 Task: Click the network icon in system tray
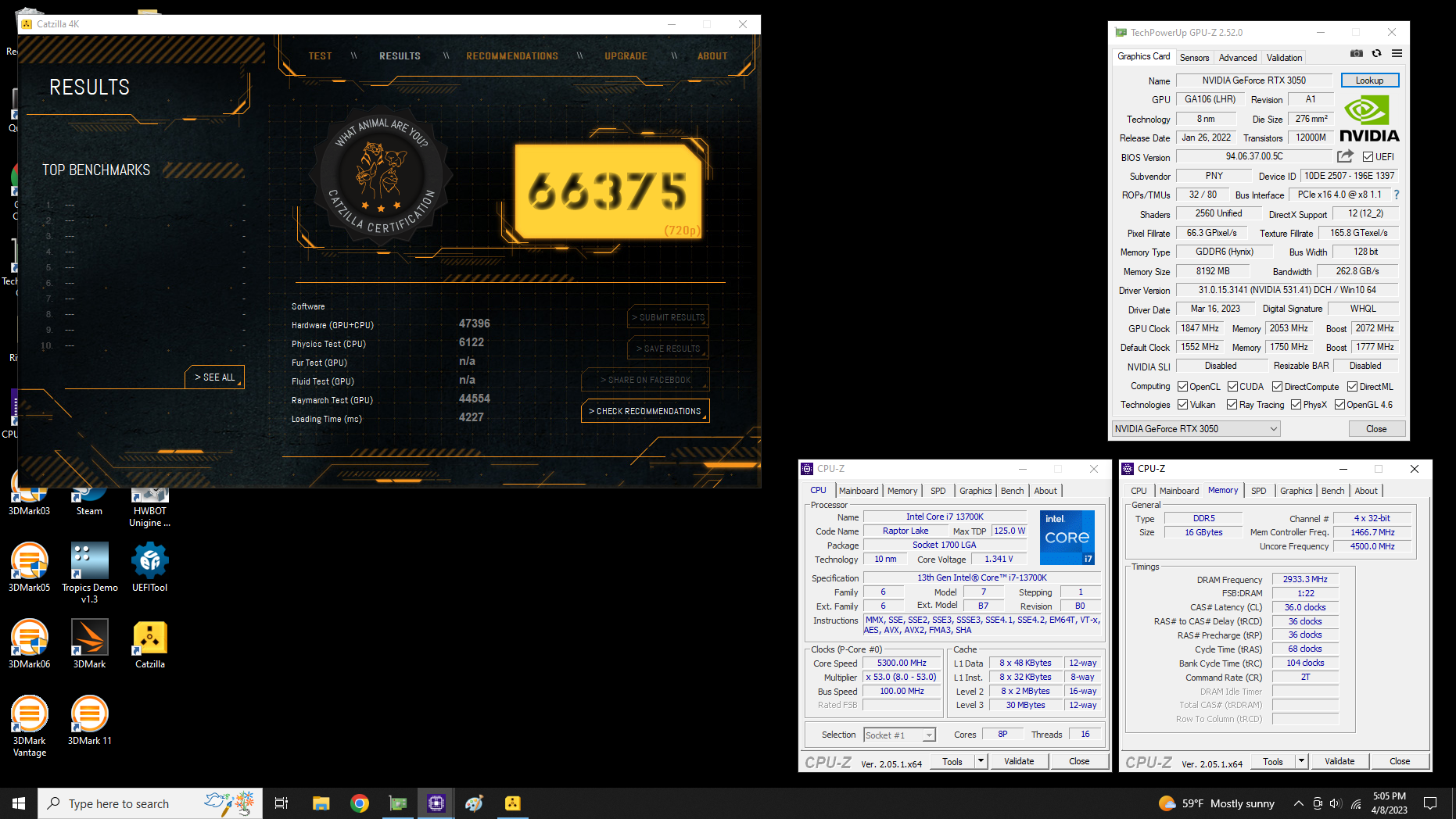click(x=1356, y=803)
